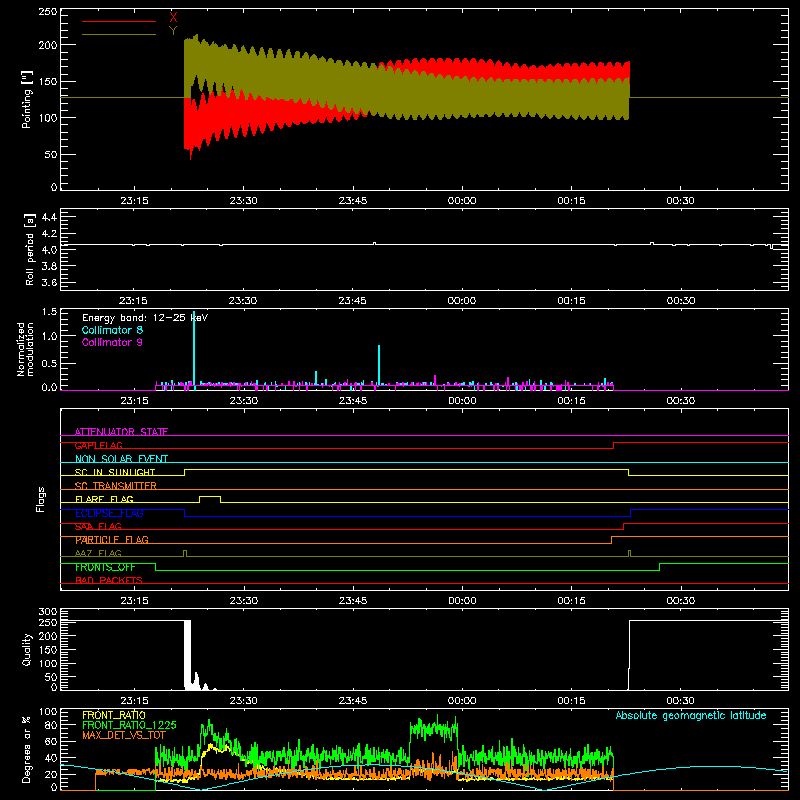The width and height of the screenshot is (800, 800).
Task: Select the 'Pointing' axis title
Action: (27, 99)
